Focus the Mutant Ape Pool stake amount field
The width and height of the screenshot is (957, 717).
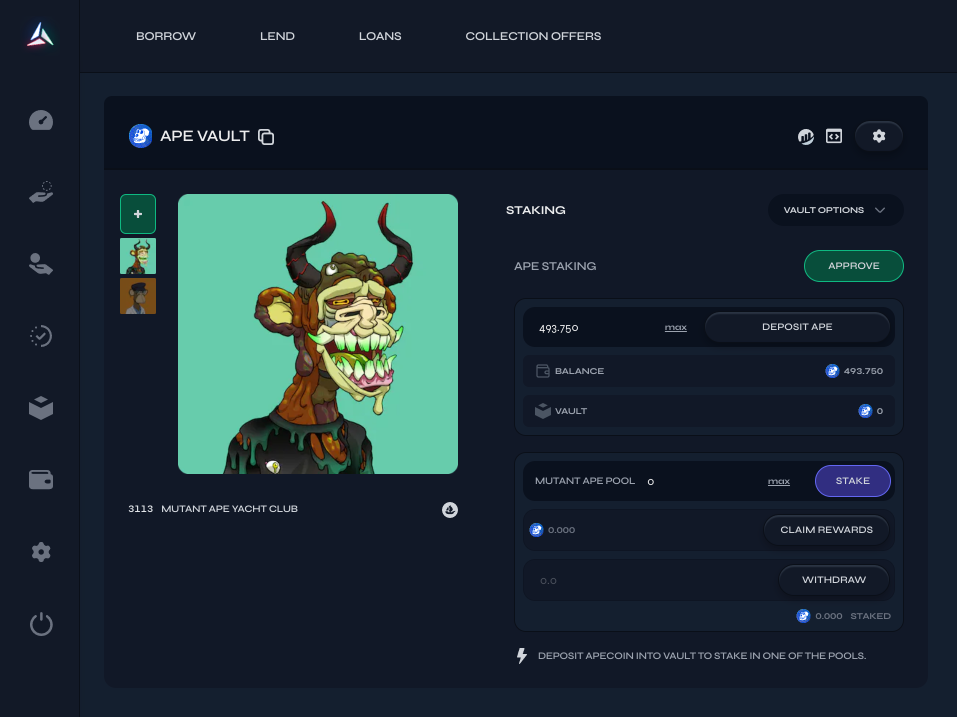point(702,481)
